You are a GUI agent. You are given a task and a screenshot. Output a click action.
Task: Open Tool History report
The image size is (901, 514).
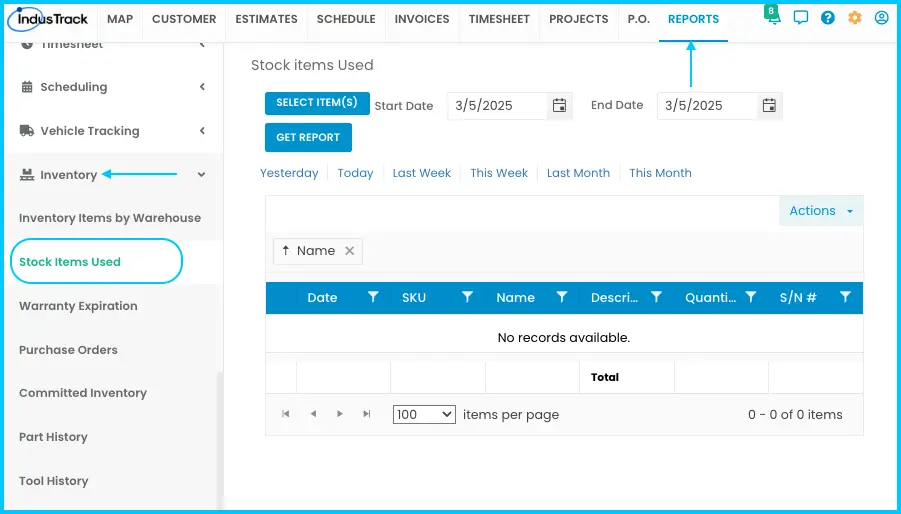pos(53,481)
